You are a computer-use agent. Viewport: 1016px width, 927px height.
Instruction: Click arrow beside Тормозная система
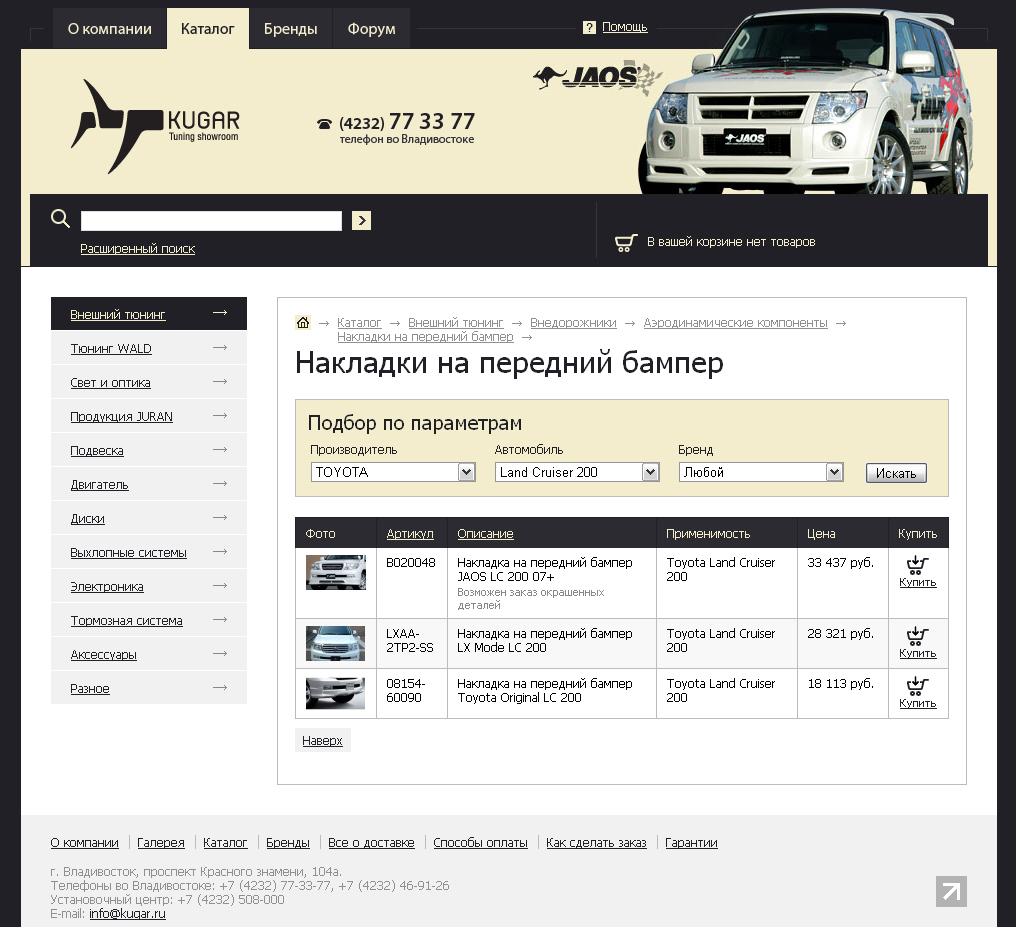coord(220,619)
